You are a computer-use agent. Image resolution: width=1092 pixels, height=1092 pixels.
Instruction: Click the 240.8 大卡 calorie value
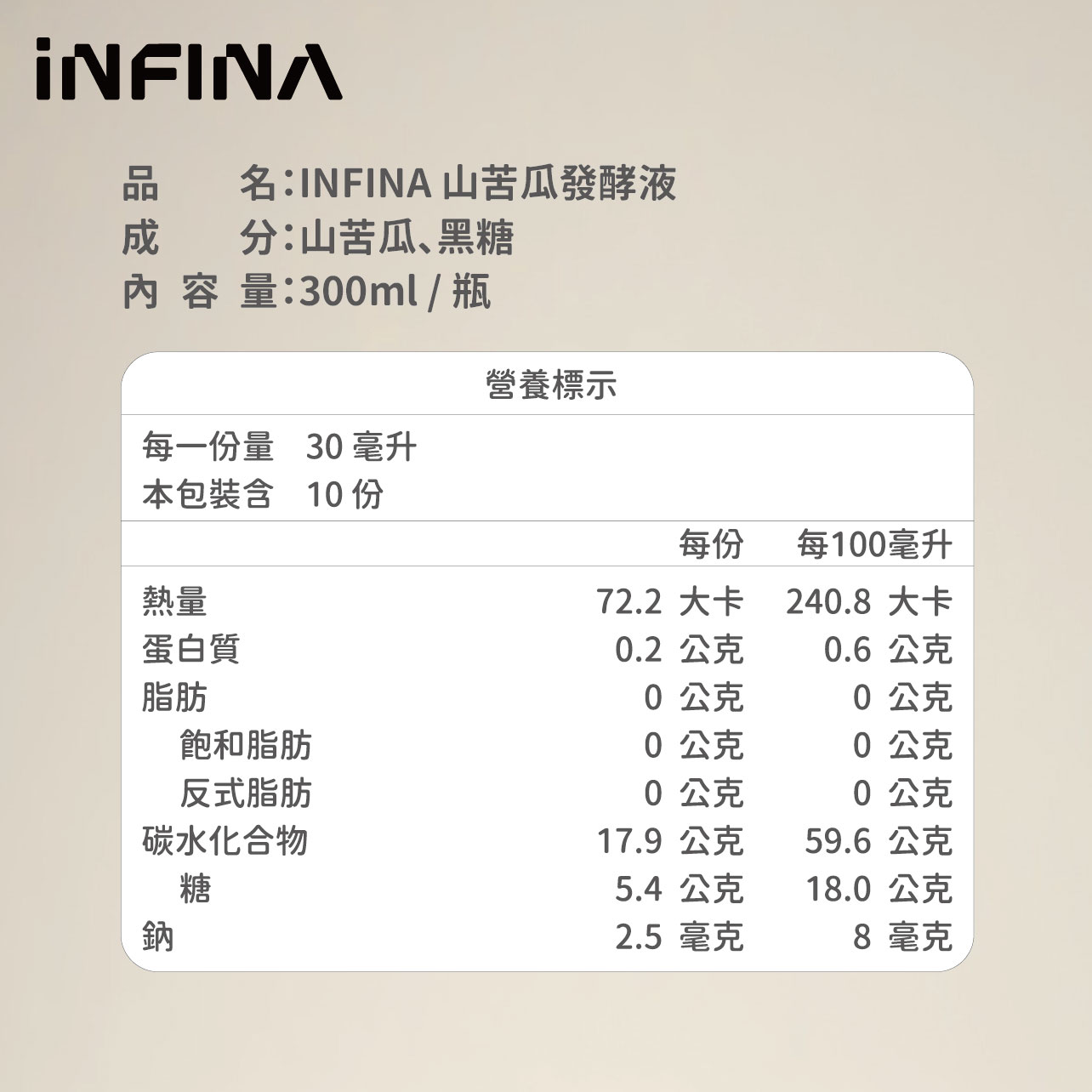868,602
